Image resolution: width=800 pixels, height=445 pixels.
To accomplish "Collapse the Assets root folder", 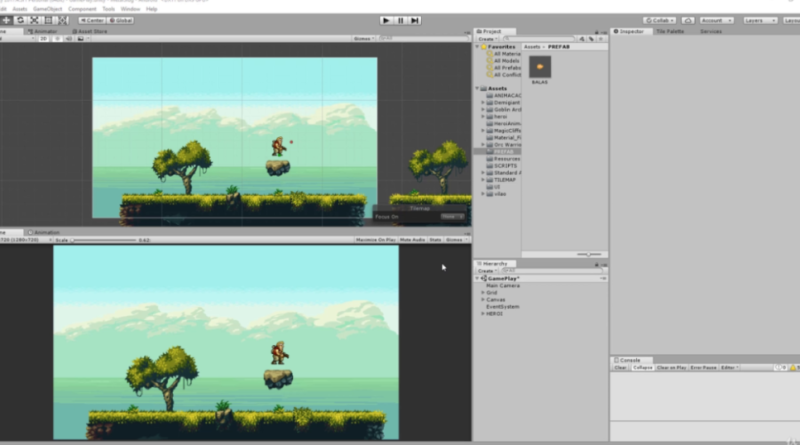I will point(477,89).
